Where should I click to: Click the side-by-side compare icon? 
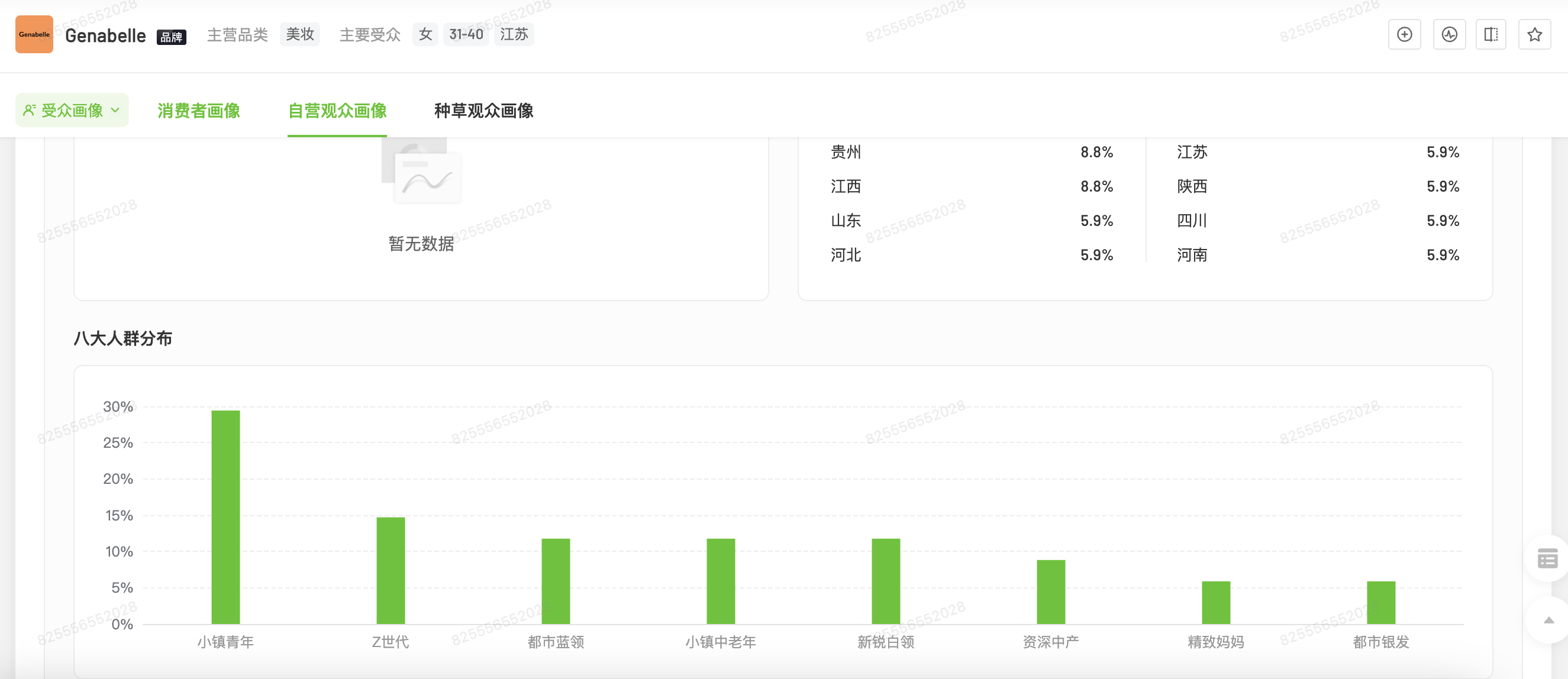[x=1490, y=35]
